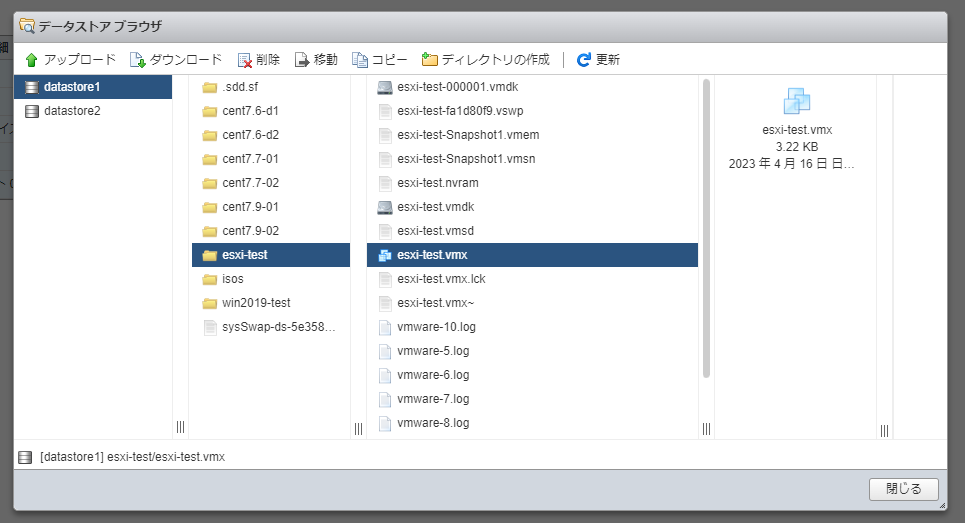Viewport: 965px width, 523px height.
Task: Click the esxi-test.vmdk disk icon
Action: coord(385,207)
